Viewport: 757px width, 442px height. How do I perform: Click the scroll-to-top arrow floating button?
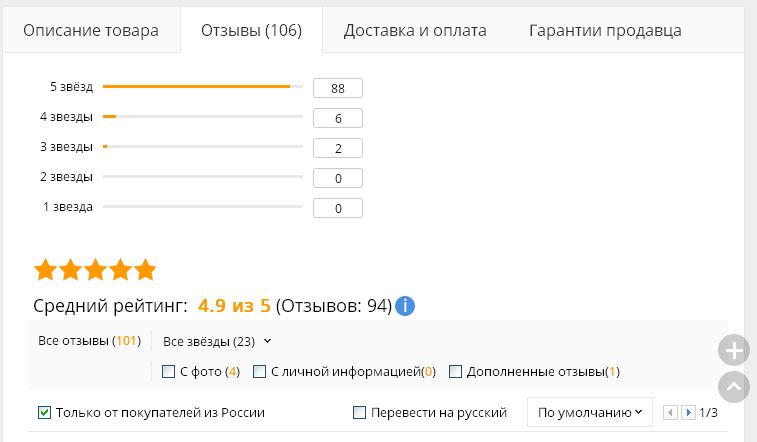pos(733,387)
